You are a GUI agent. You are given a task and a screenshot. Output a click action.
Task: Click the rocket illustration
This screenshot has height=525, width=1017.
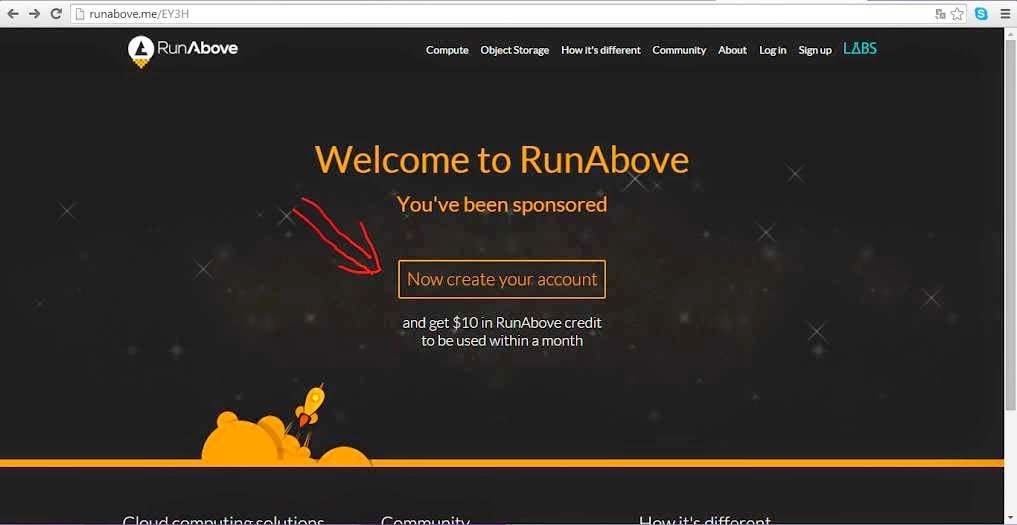(x=310, y=406)
